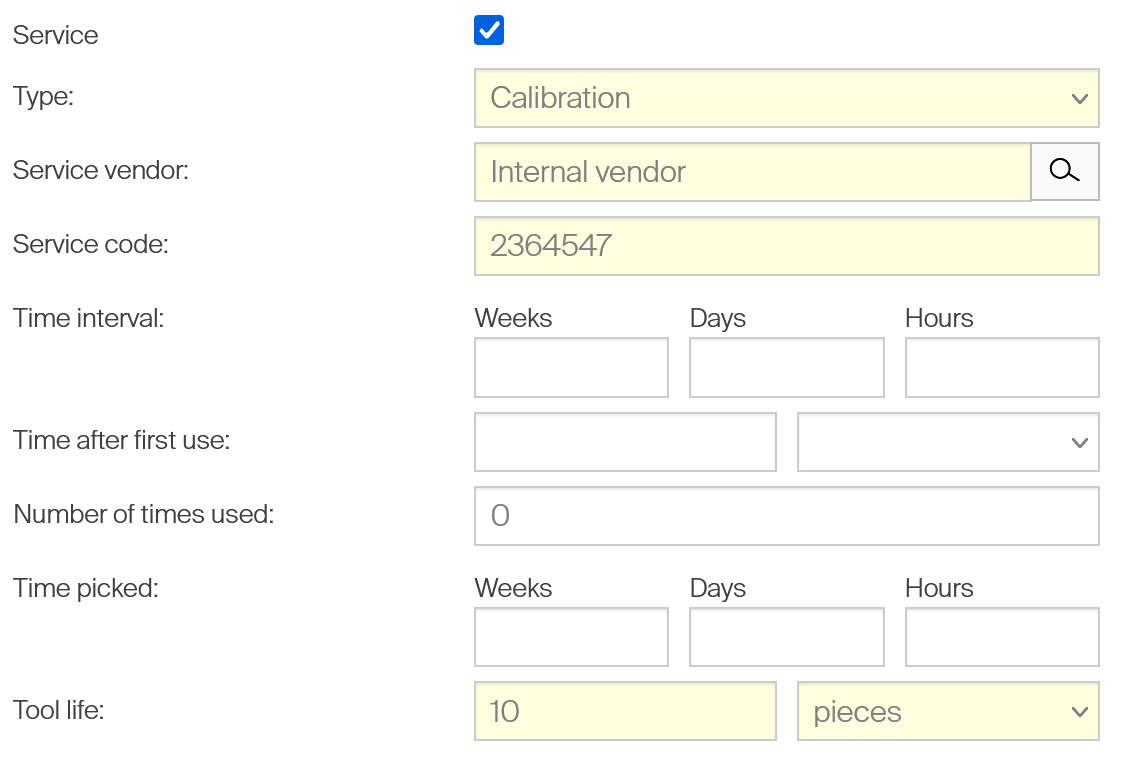Click the Service label text
The height and width of the screenshot is (764, 1124).
(x=56, y=35)
